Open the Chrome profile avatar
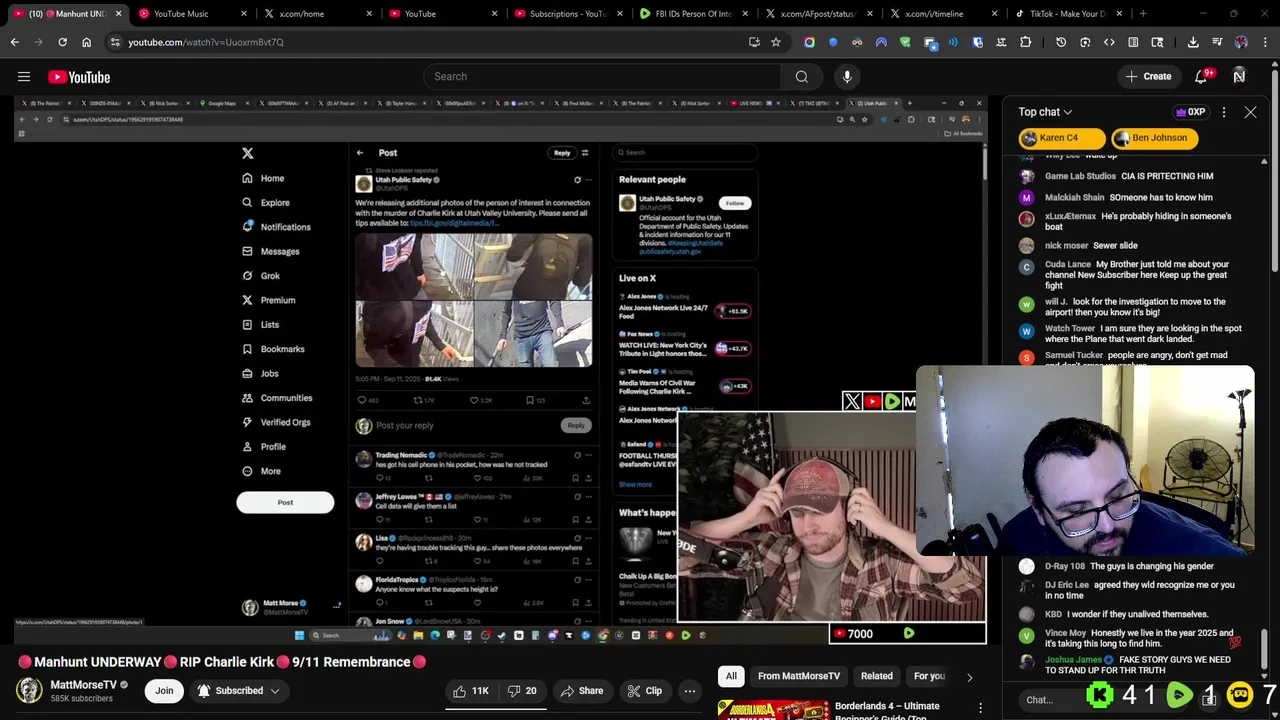The image size is (1280, 720). click(1241, 42)
